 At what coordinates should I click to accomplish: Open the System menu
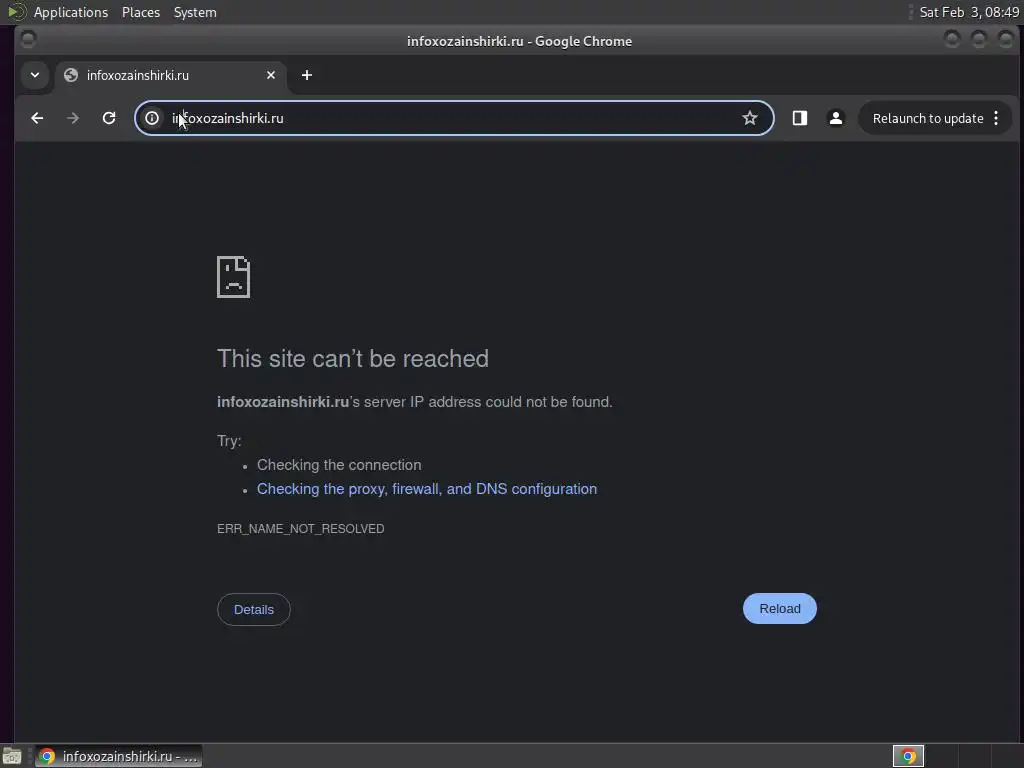tap(195, 12)
